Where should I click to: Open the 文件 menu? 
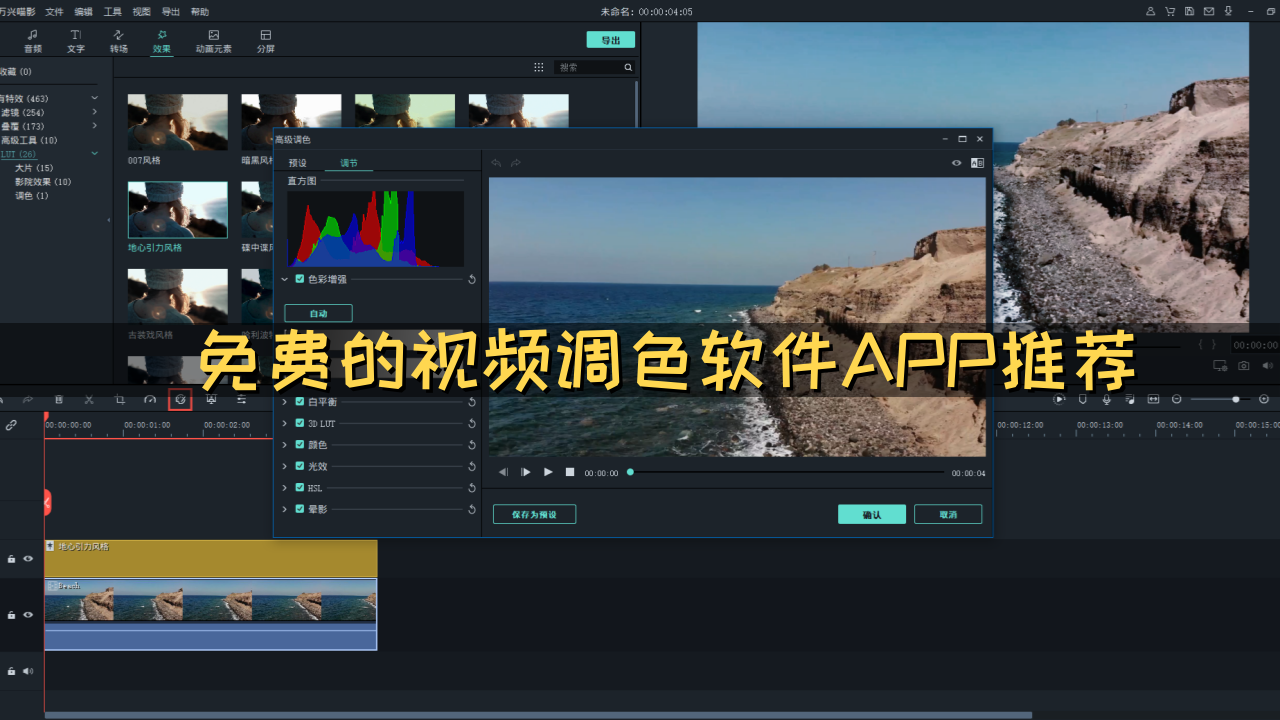tap(54, 12)
